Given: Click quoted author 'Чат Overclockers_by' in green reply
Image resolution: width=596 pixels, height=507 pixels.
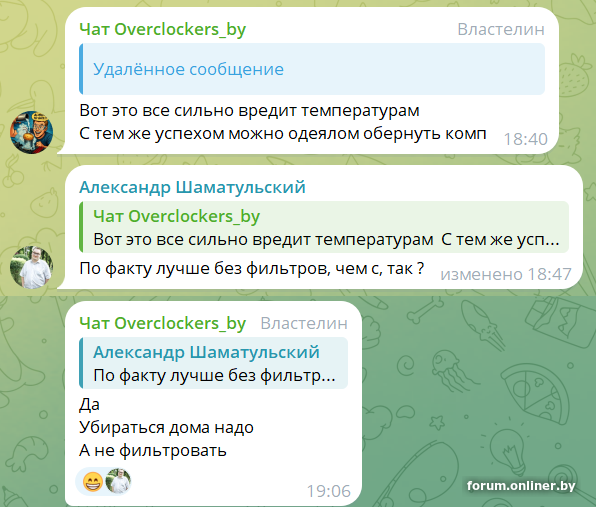Looking at the screenshot, I should tap(177, 217).
